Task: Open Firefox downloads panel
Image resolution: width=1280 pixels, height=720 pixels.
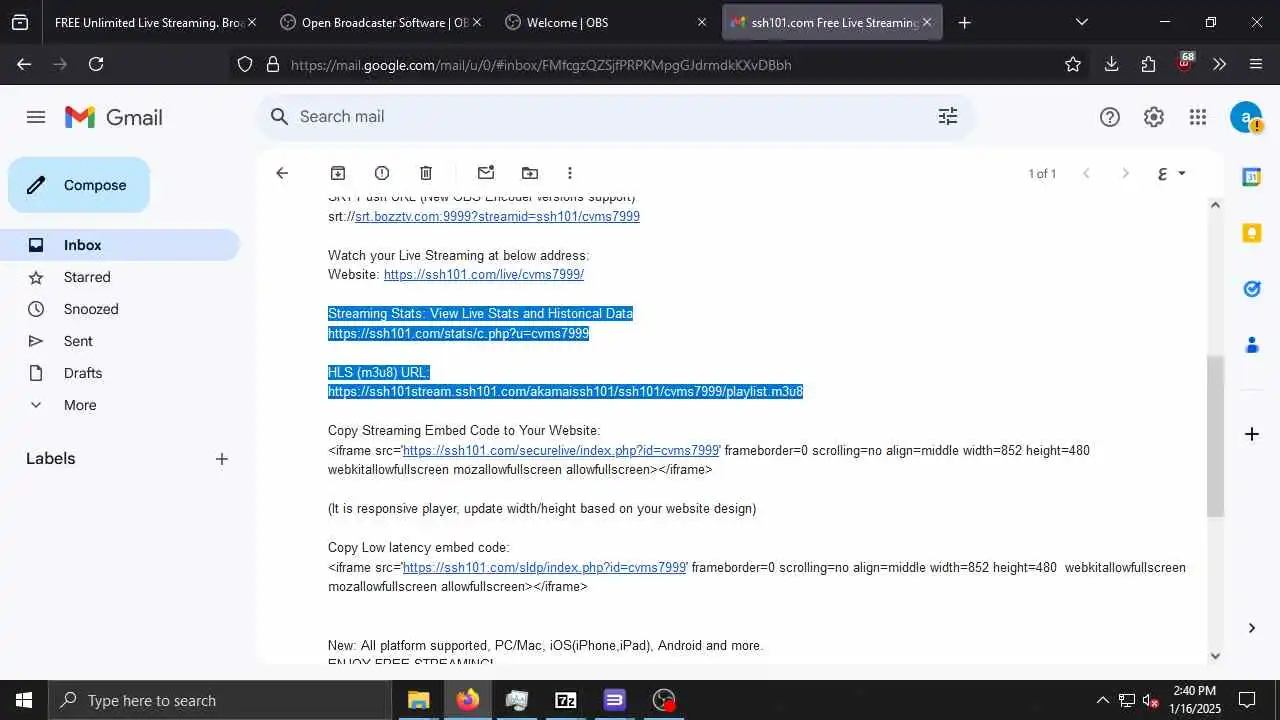Action: (1111, 64)
